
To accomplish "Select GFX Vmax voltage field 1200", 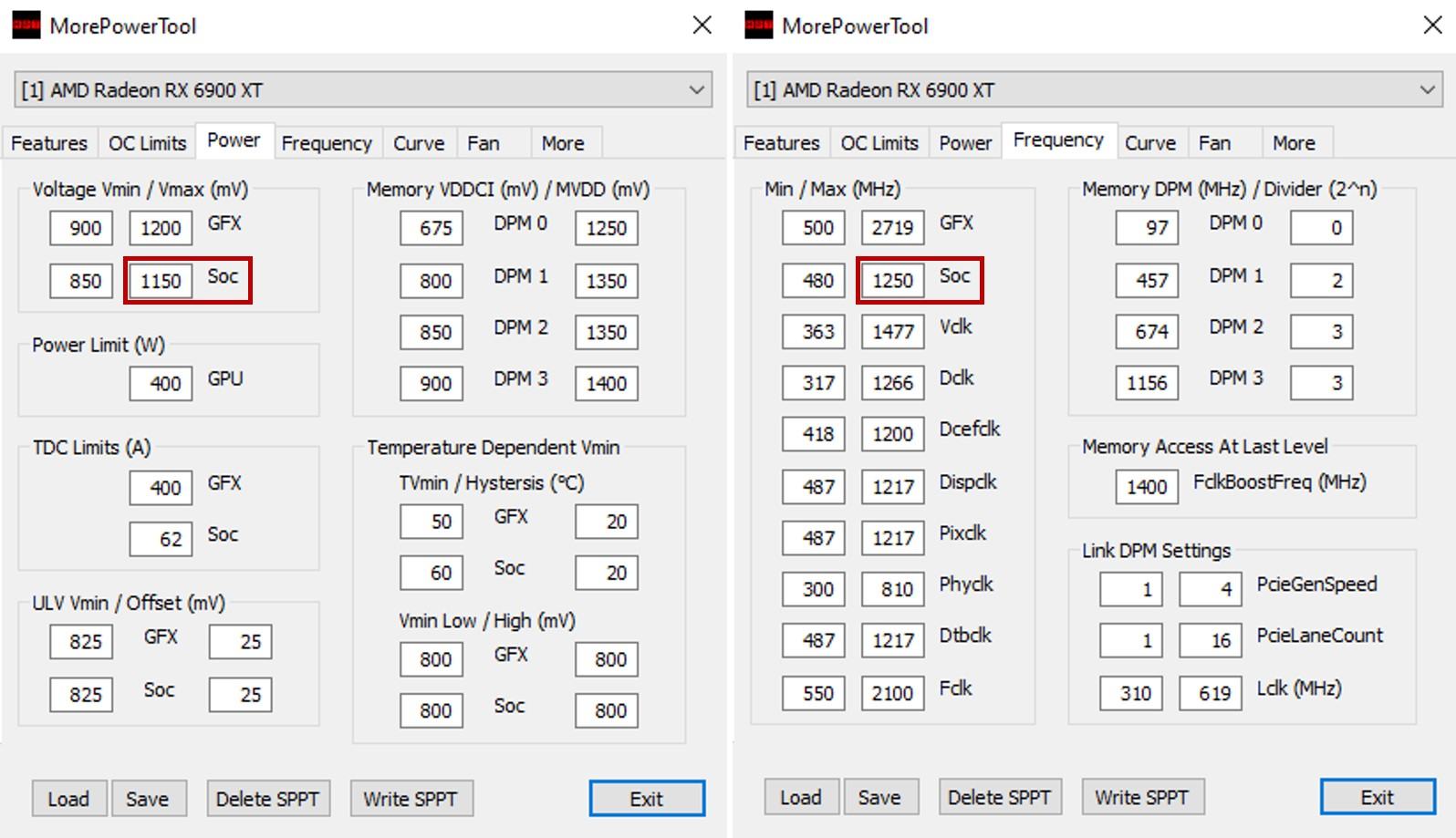I will pyautogui.click(x=161, y=228).
